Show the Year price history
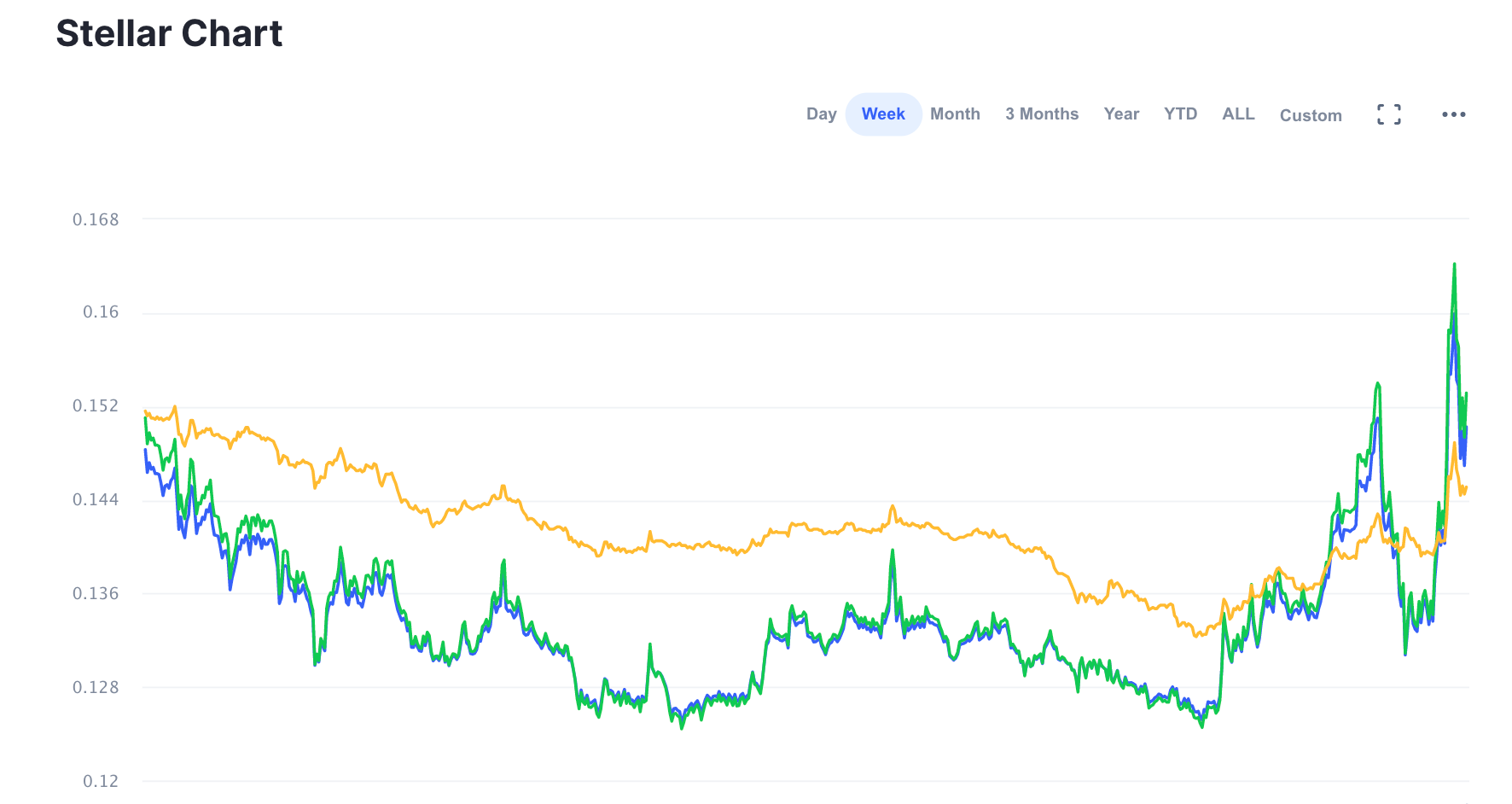Screen dimensions: 1512x804 (1121, 114)
